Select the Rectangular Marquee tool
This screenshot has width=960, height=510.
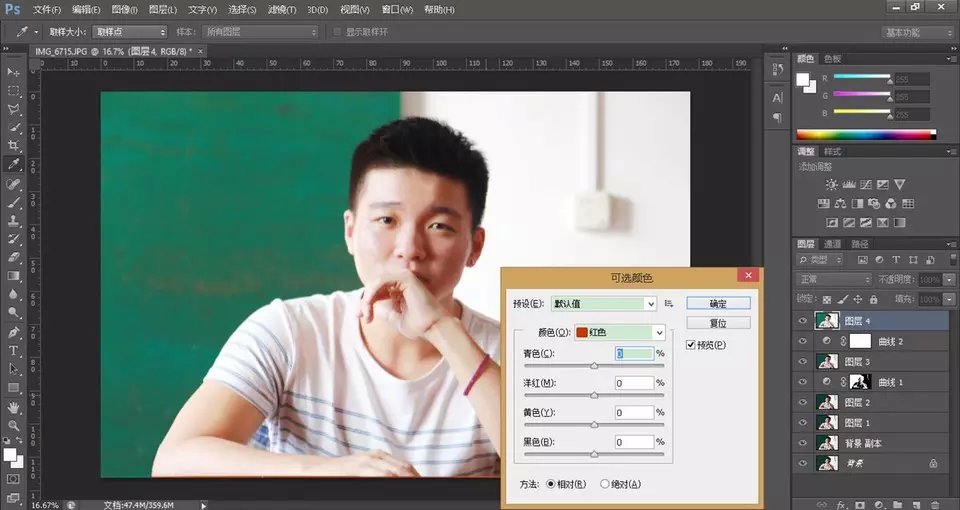13,91
